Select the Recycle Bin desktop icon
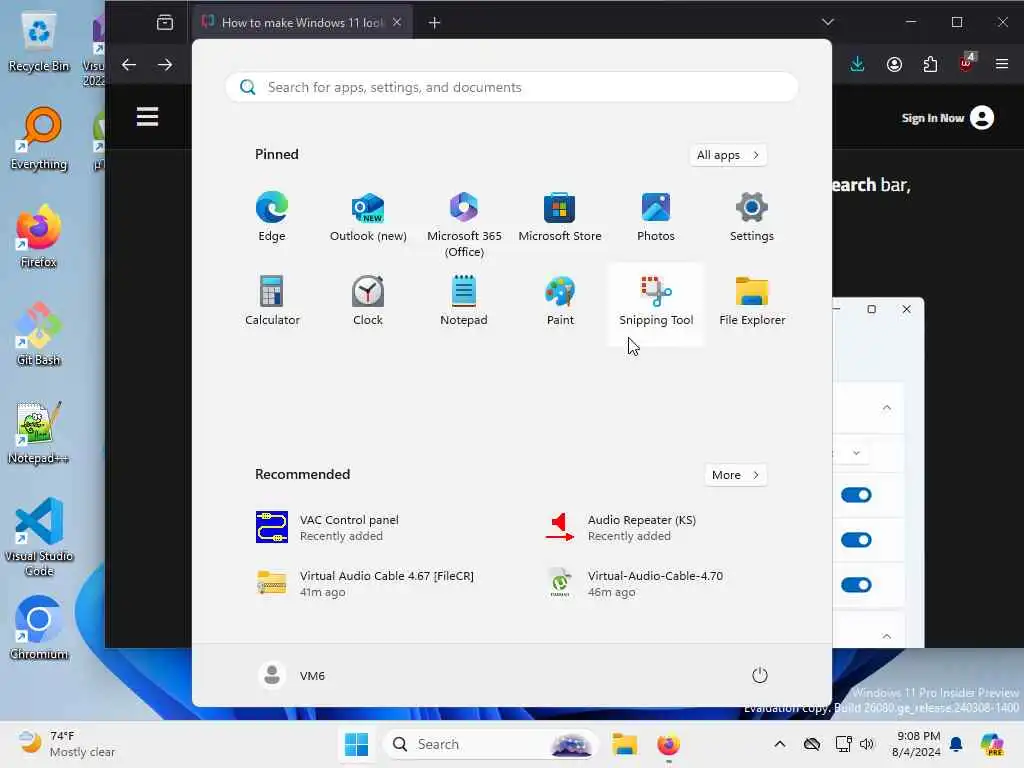Viewport: 1024px width, 768px height. coord(39,42)
